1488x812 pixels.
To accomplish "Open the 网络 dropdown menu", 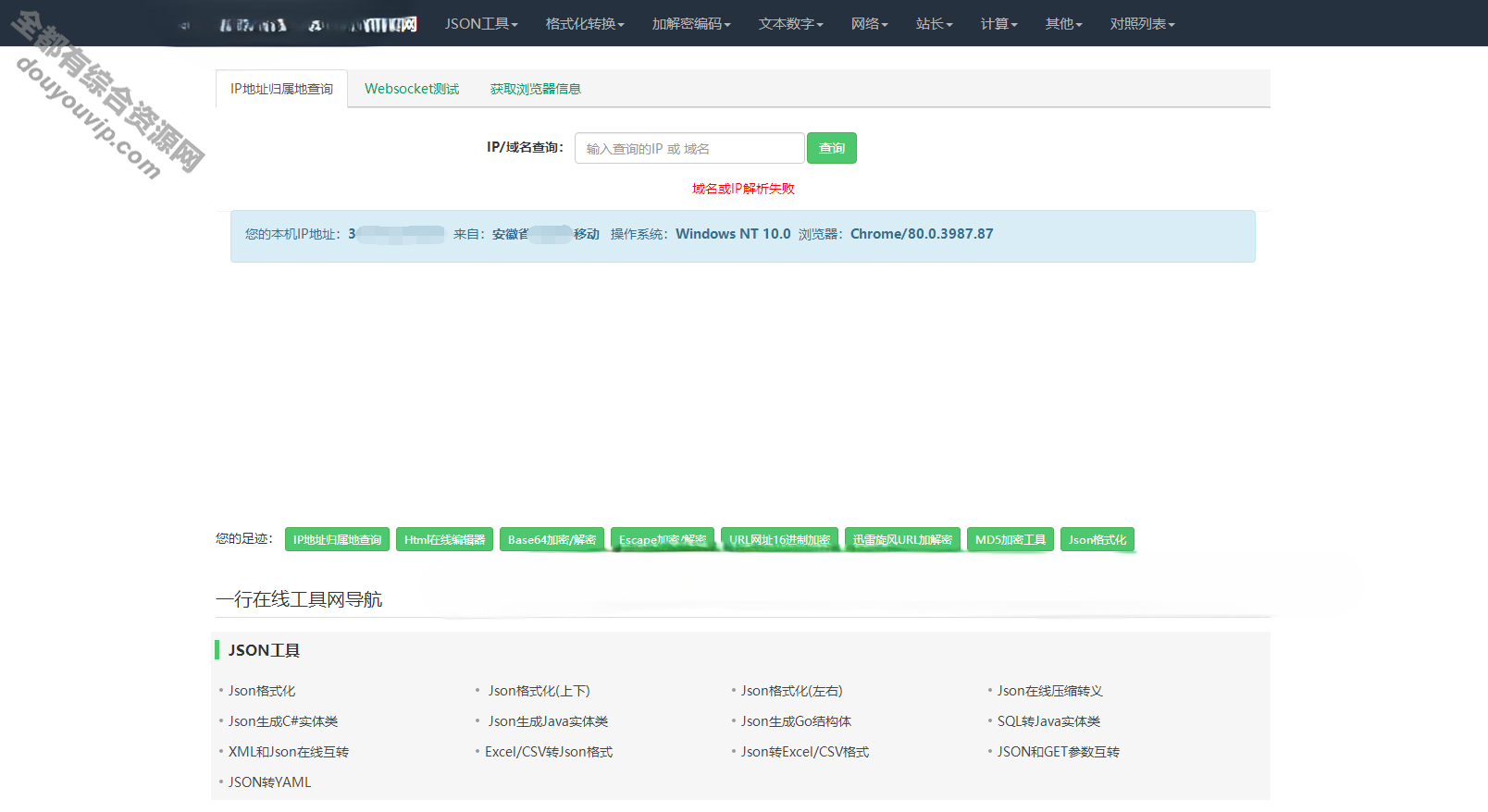I will tap(870, 24).
